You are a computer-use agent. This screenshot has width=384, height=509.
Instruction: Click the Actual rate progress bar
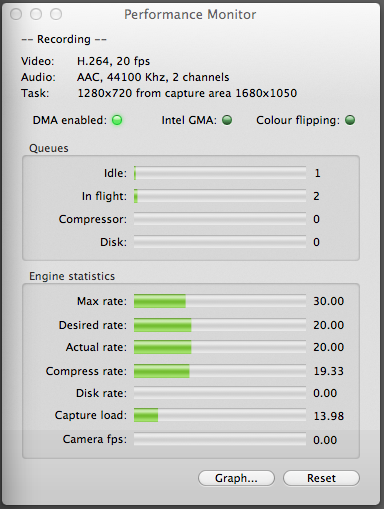220,347
